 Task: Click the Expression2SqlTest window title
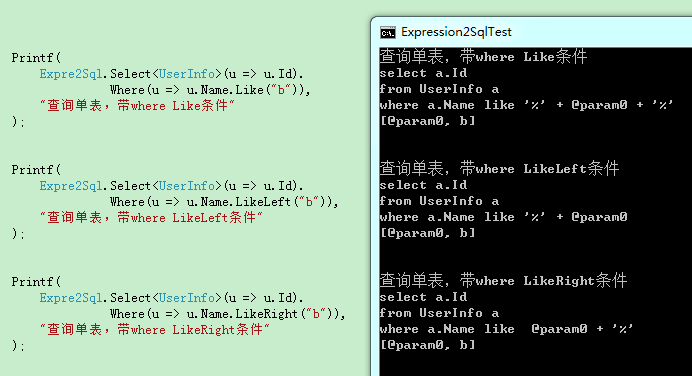[456, 32]
